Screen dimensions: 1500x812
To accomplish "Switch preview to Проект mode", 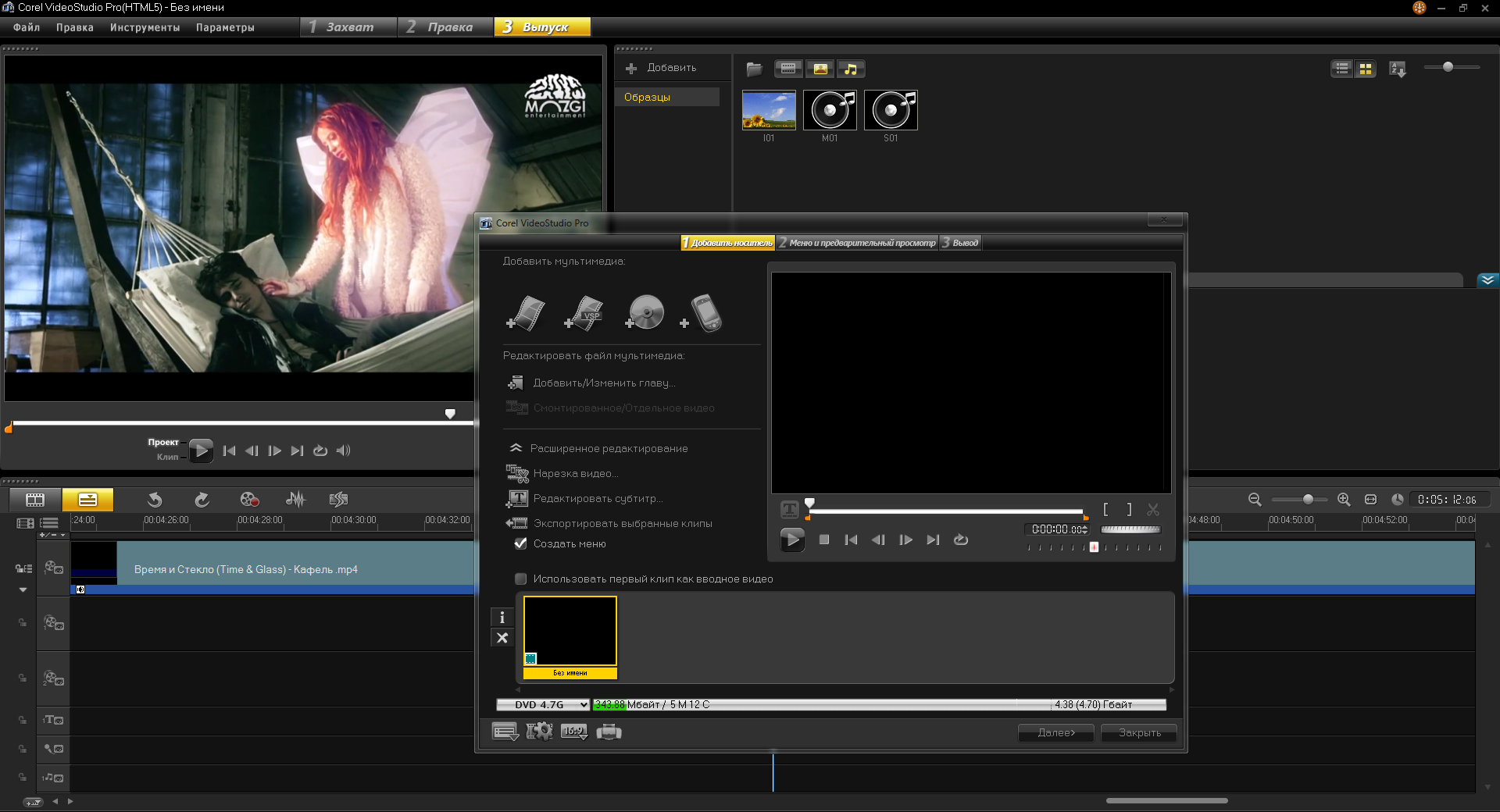I will (x=163, y=442).
